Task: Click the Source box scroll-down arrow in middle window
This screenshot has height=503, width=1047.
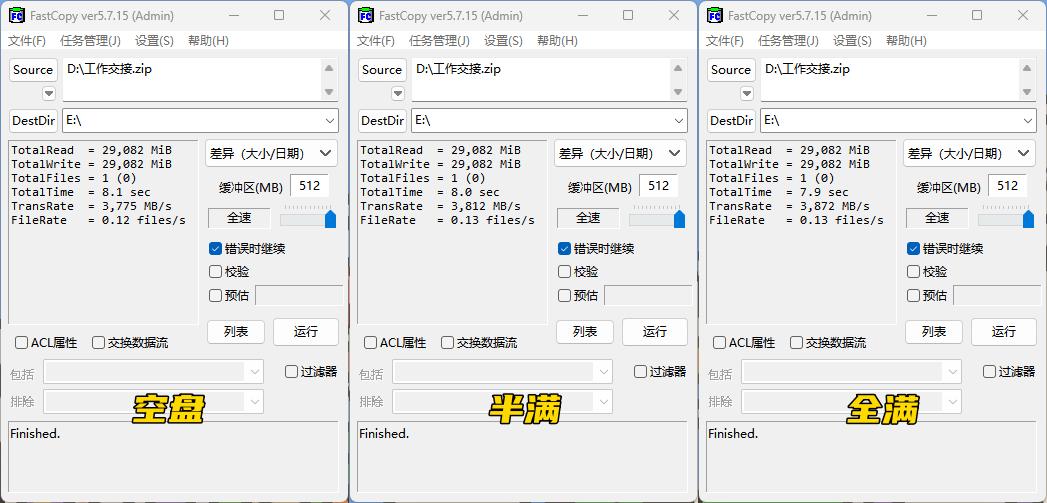Action: pos(678,92)
